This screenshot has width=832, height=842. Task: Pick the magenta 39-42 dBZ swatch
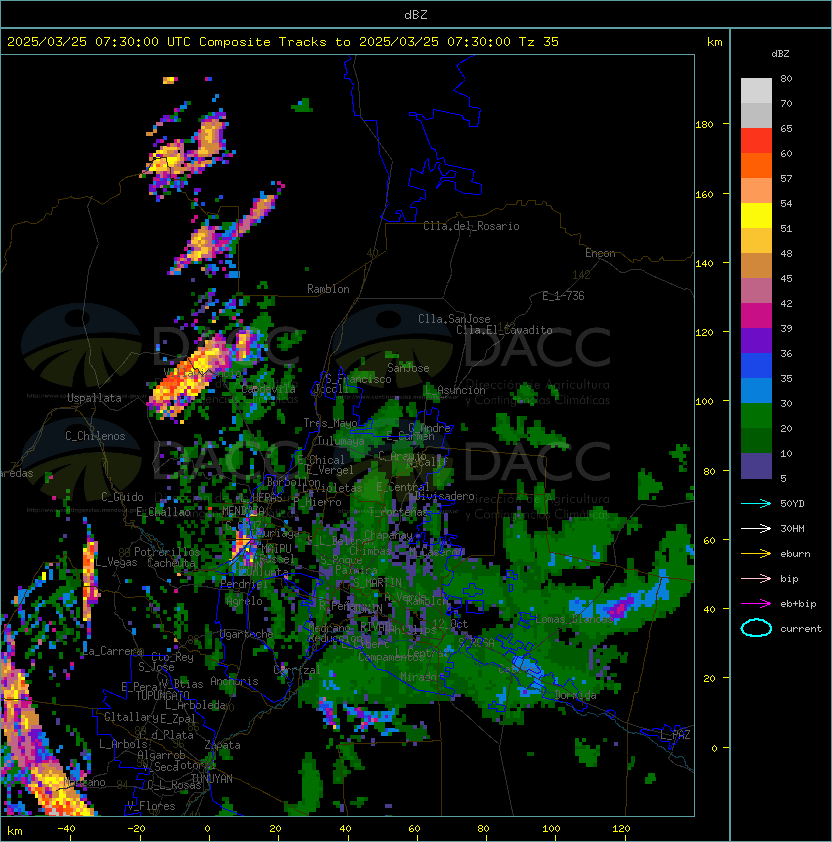(756, 315)
